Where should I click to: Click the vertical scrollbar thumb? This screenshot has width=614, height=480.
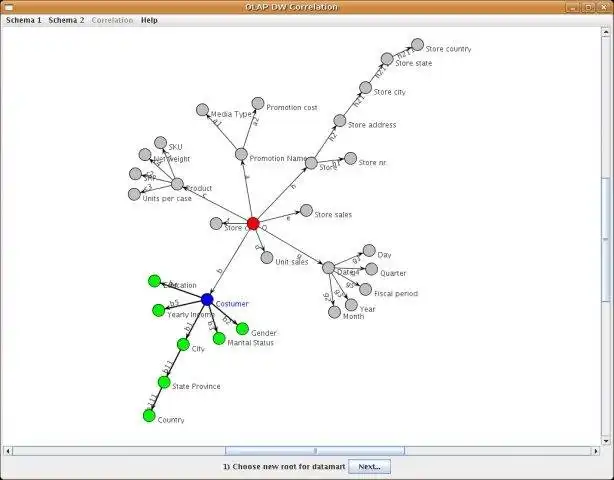(605, 239)
